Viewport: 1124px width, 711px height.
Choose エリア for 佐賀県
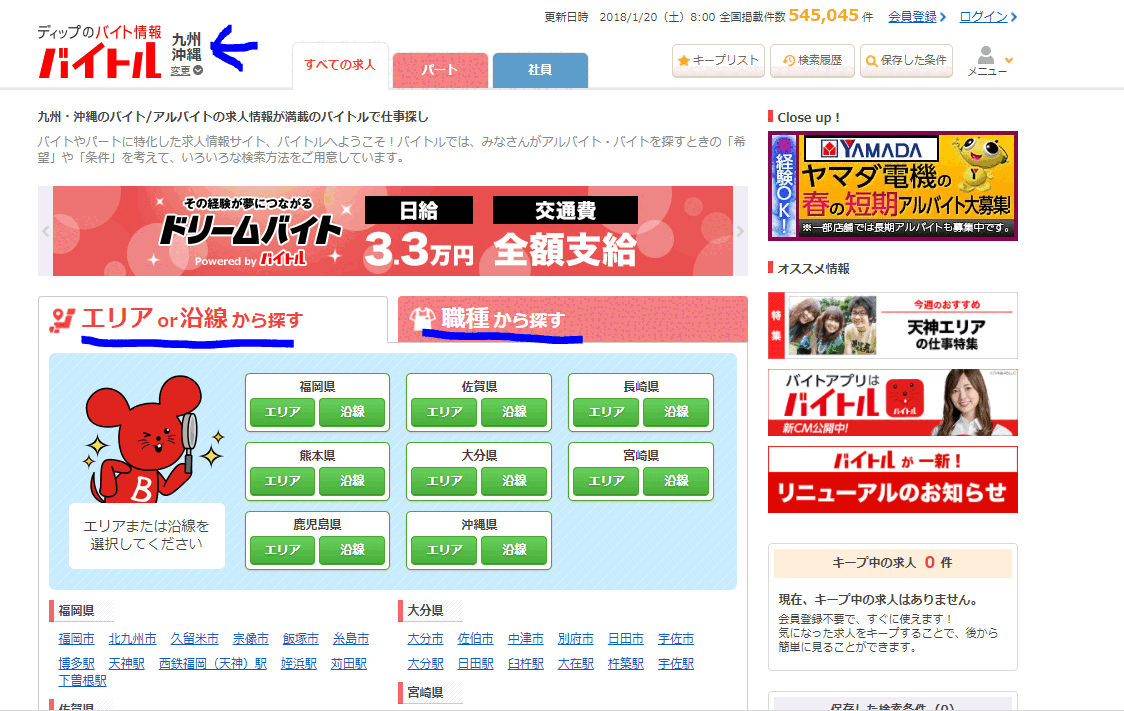[444, 412]
